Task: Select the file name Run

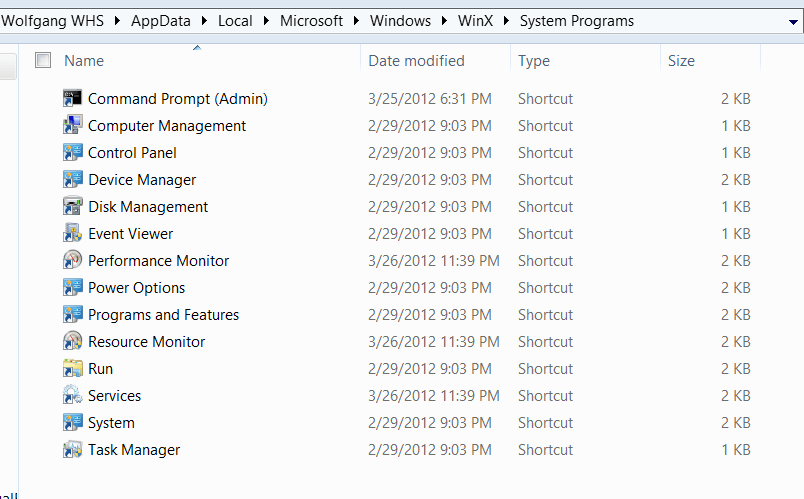Action: pos(100,369)
